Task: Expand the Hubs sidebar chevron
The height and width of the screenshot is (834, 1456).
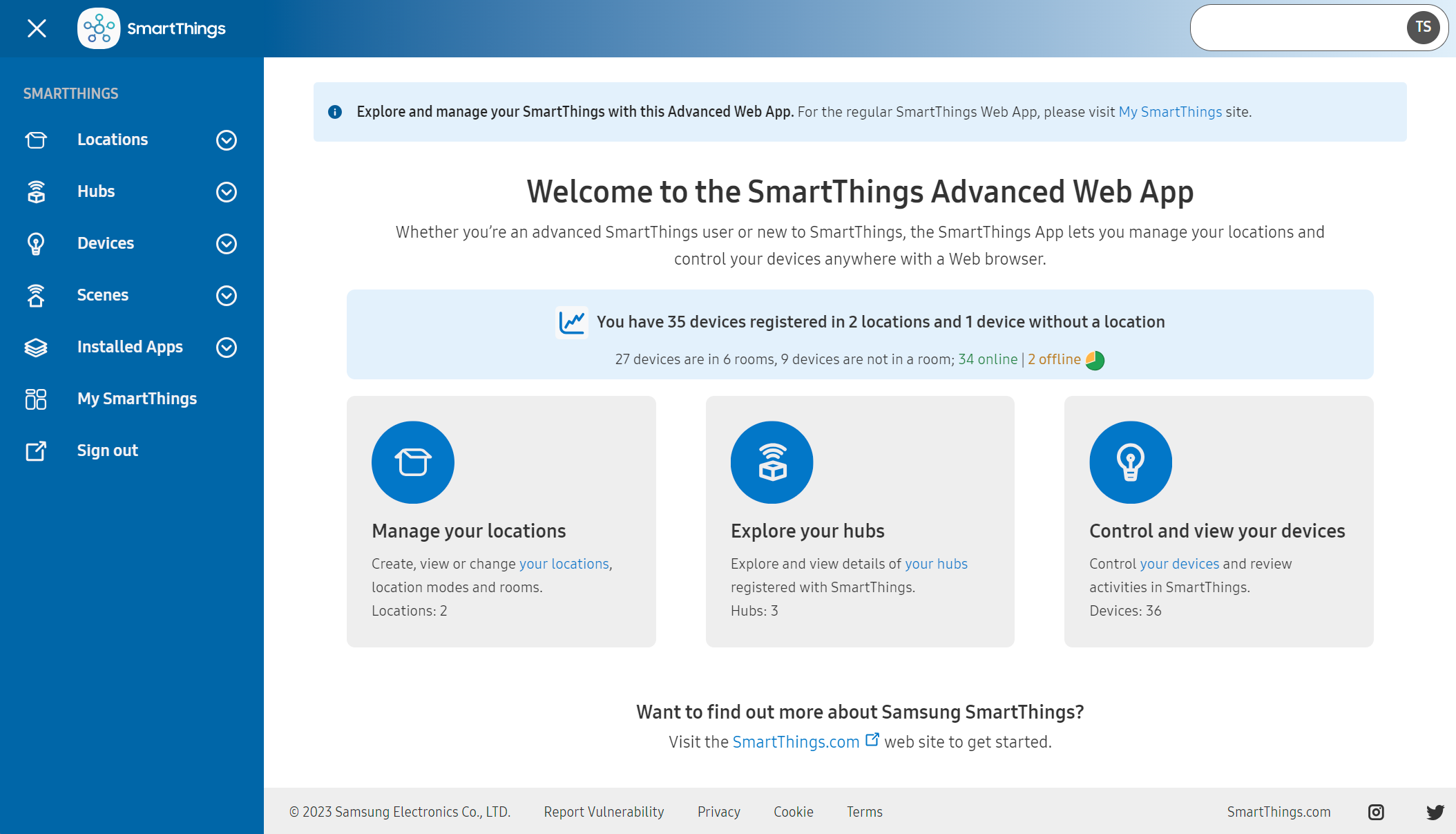Action: [x=226, y=192]
